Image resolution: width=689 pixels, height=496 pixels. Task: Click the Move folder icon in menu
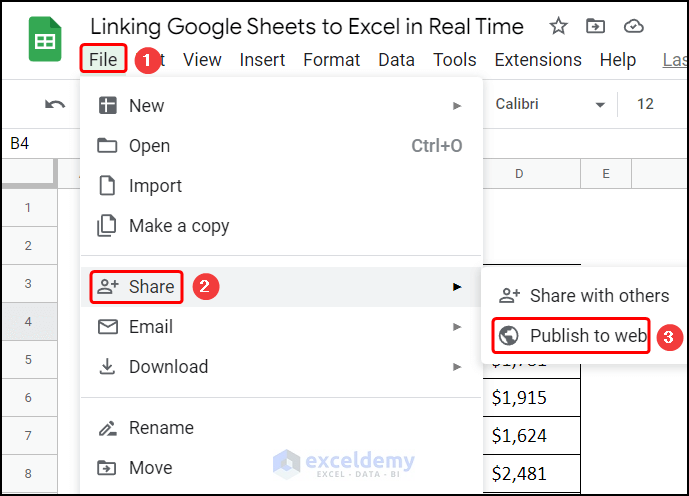[x=107, y=468]
